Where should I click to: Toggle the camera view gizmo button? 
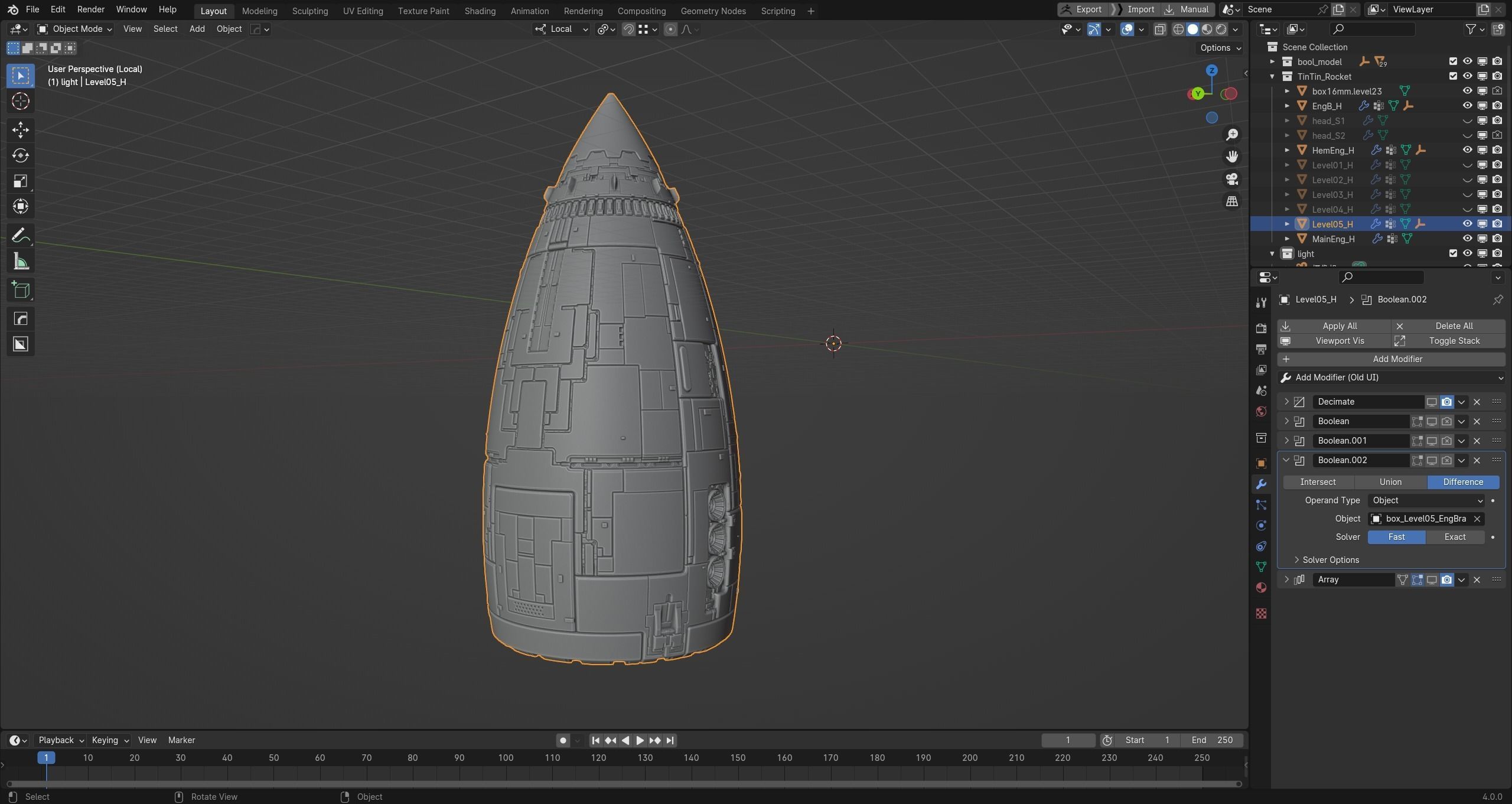tap(1232, 179)
